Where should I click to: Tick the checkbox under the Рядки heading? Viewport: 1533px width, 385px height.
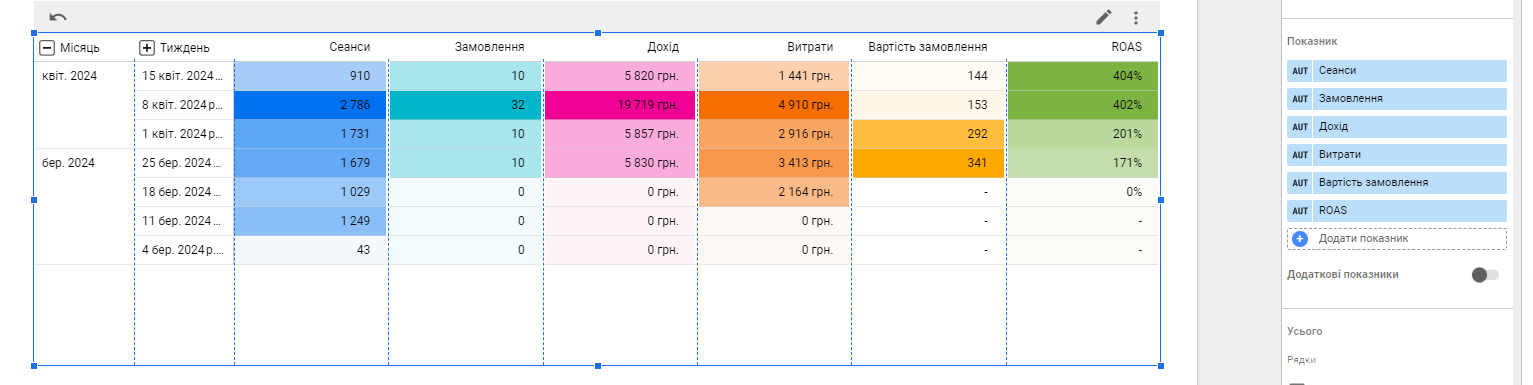(1296, 383)
